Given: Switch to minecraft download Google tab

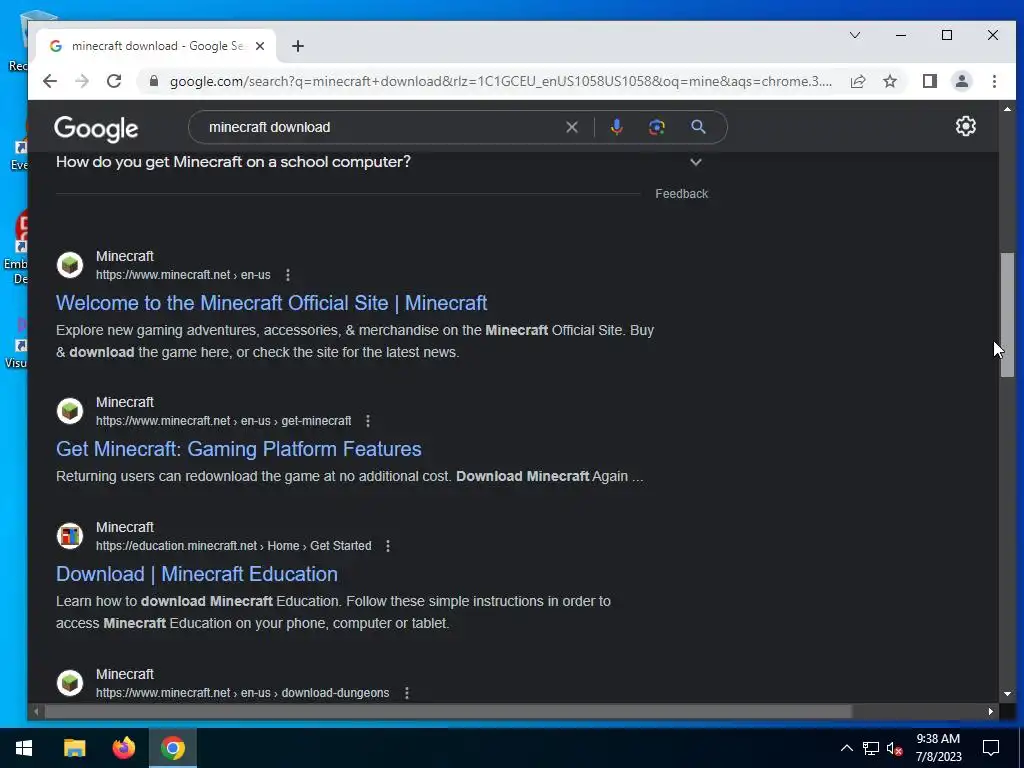Looking at the screenshot, I should point(157,46).
